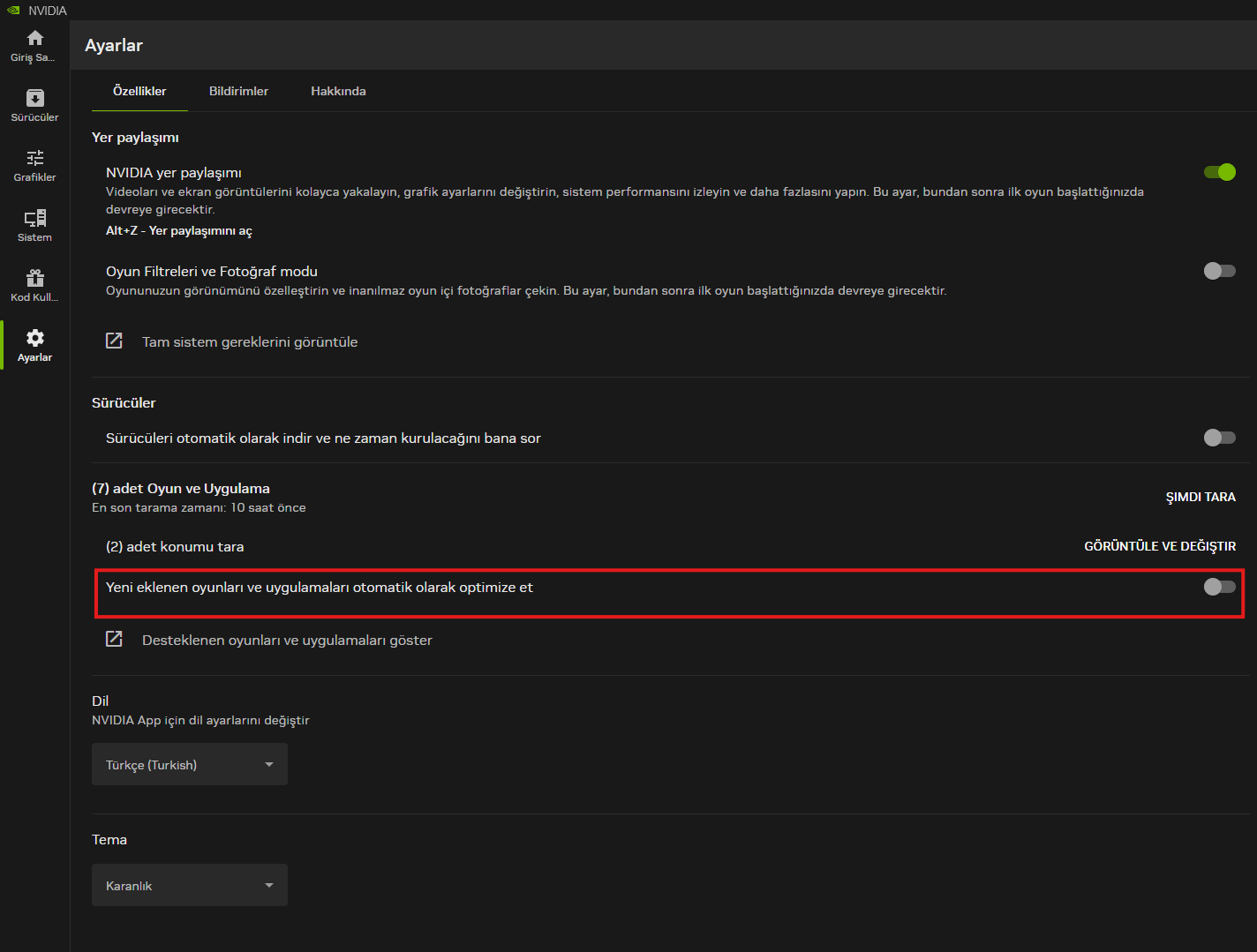Open Desteklenen oyunları ve uygulamaları göster link
The image size is (1257, 952).
pyautogui.click(x=287, y=640)
